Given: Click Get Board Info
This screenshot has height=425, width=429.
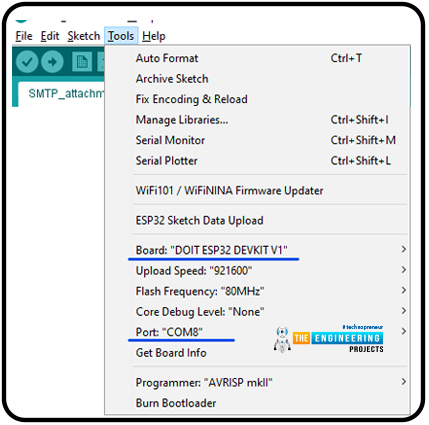Looking at the screenshot, I should (257, 353).
